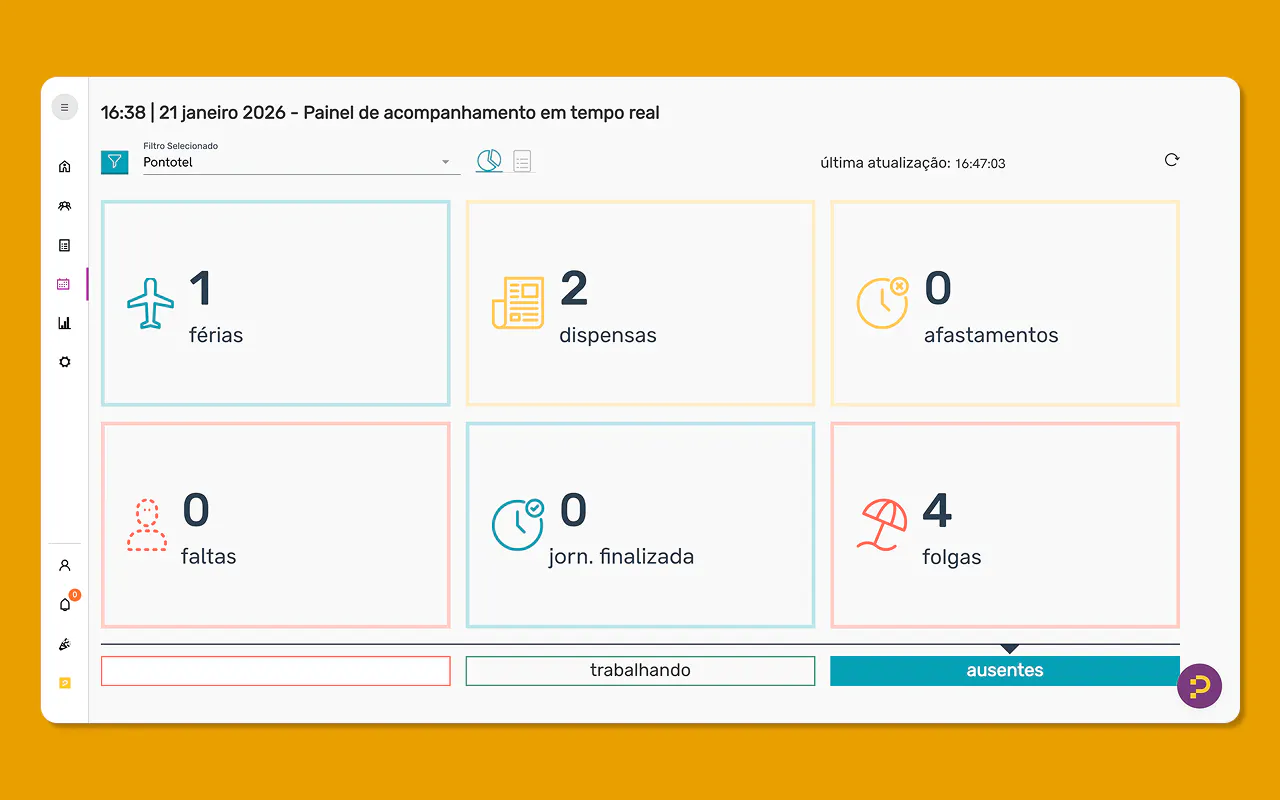Open the people group icon in the sidebar
The height and width of the screenshot is (800, 1280).
click(65, 206)
